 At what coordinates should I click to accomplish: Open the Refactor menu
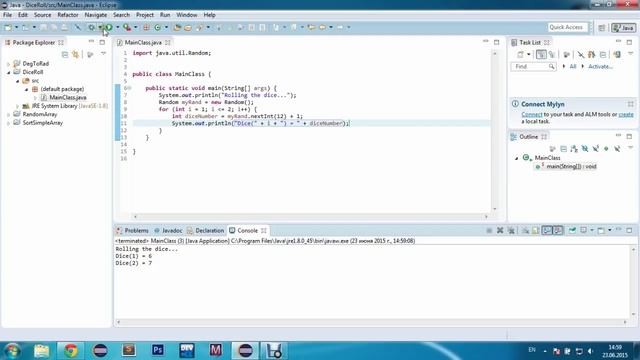click(x=68, y=15)
